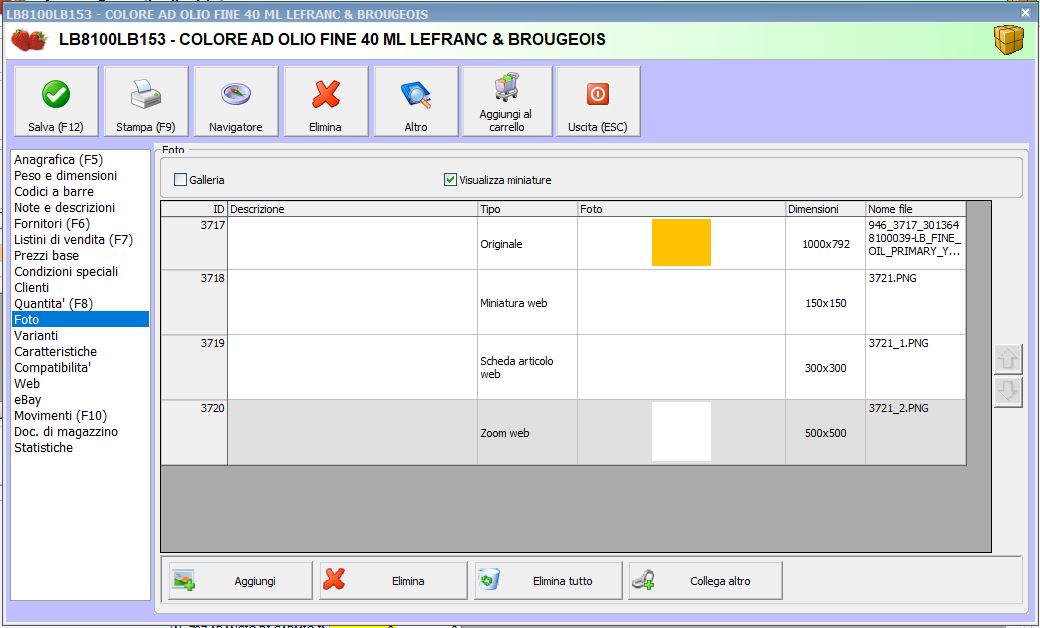Image resolution: width=1040 pixels, height=628 pixels.
Task: Select Note e descrizioni section
Action: point(64,208)
